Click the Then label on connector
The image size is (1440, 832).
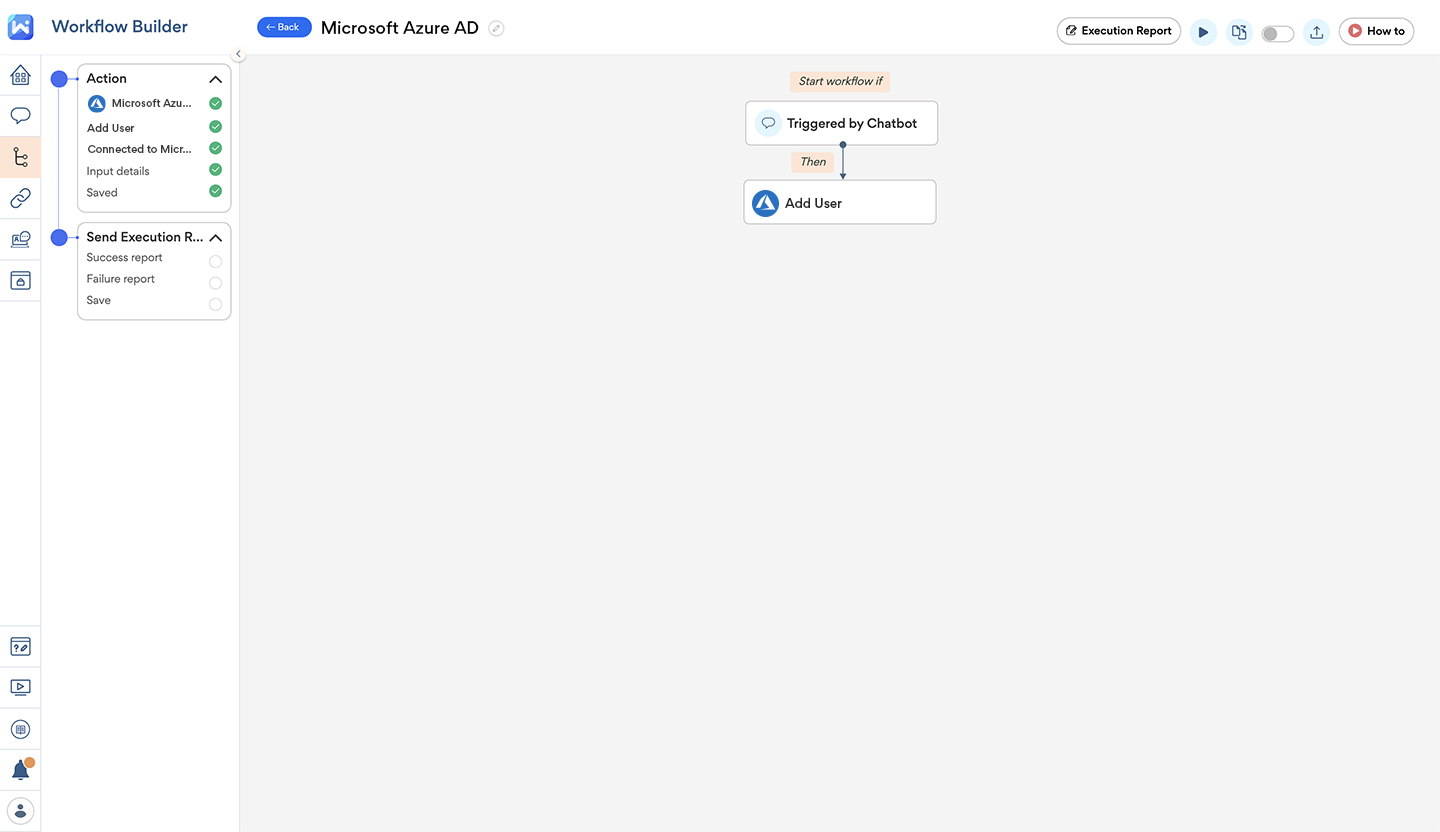(x=813, y=162)
